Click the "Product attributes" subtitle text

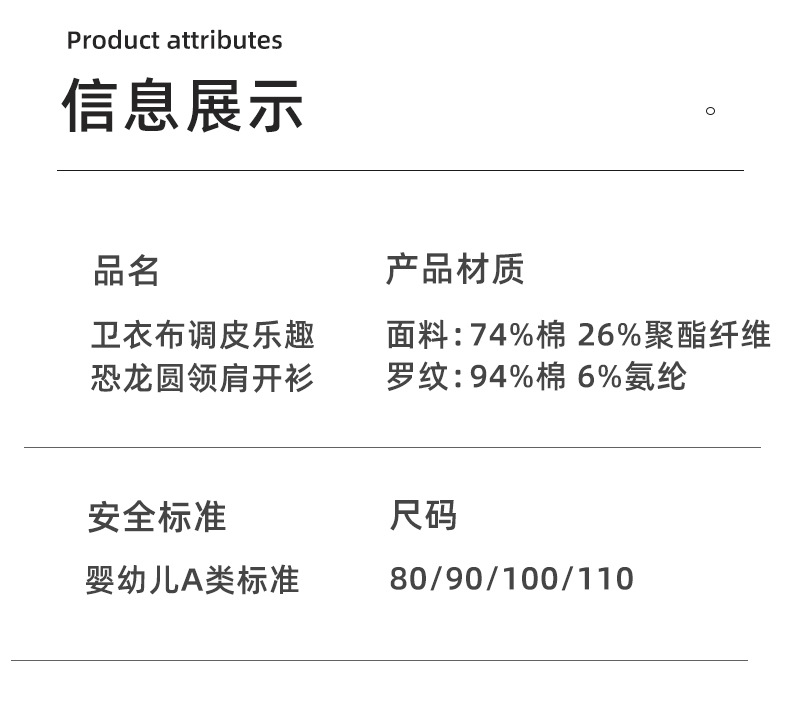[174, 41]
